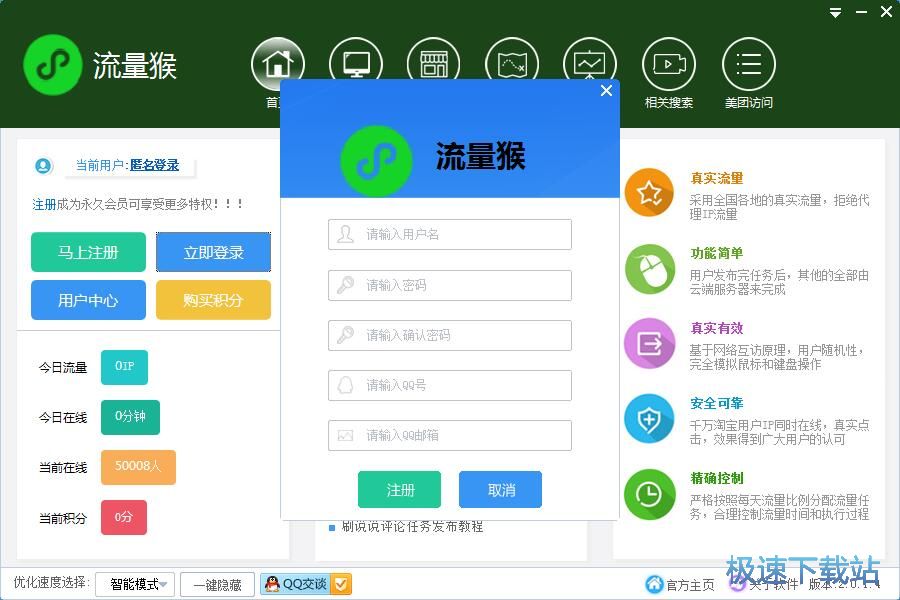Click the 真实流量 heading
The width and height of the screenshot is (900, 600).
click(717, 178)
